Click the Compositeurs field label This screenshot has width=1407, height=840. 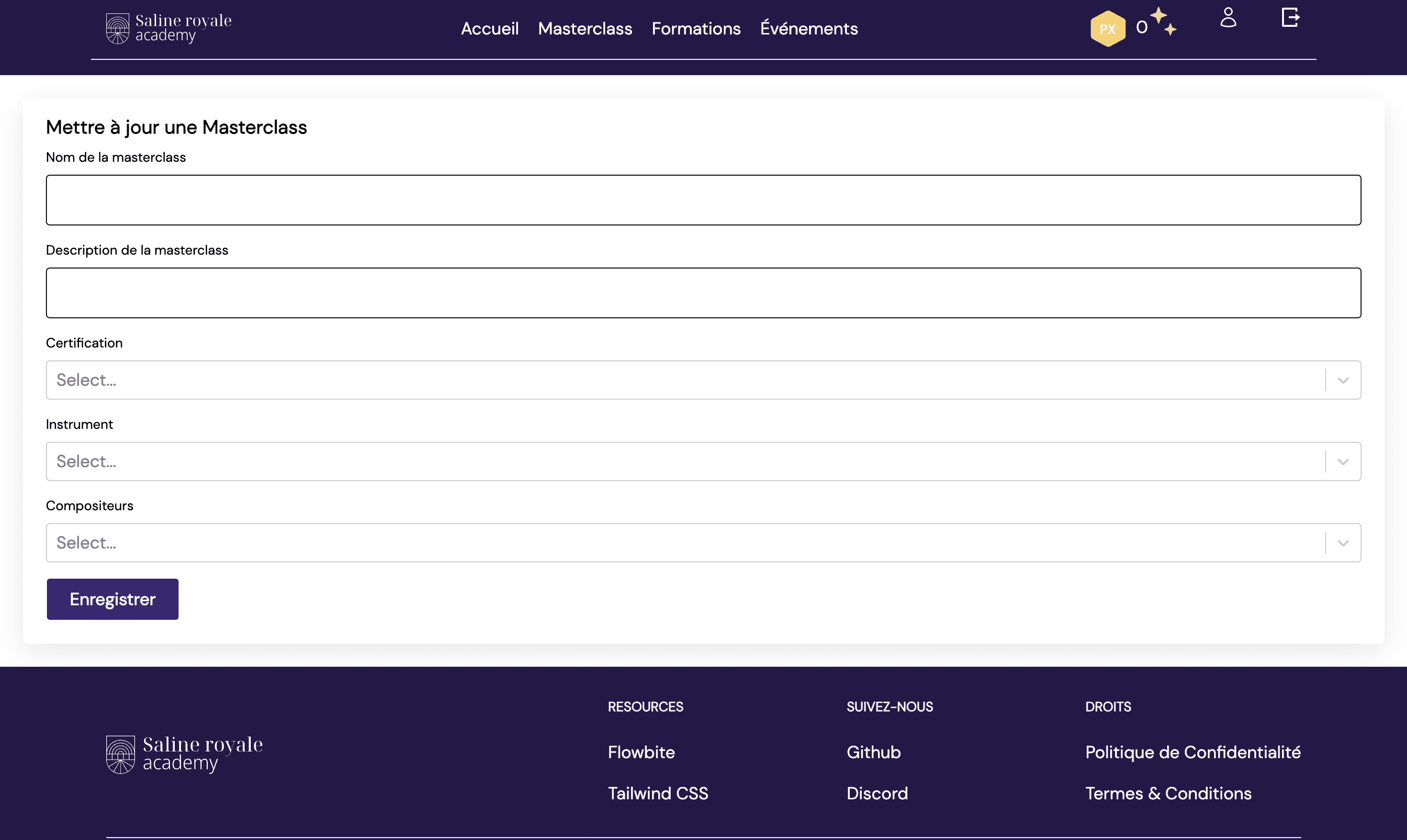[90, 506]
